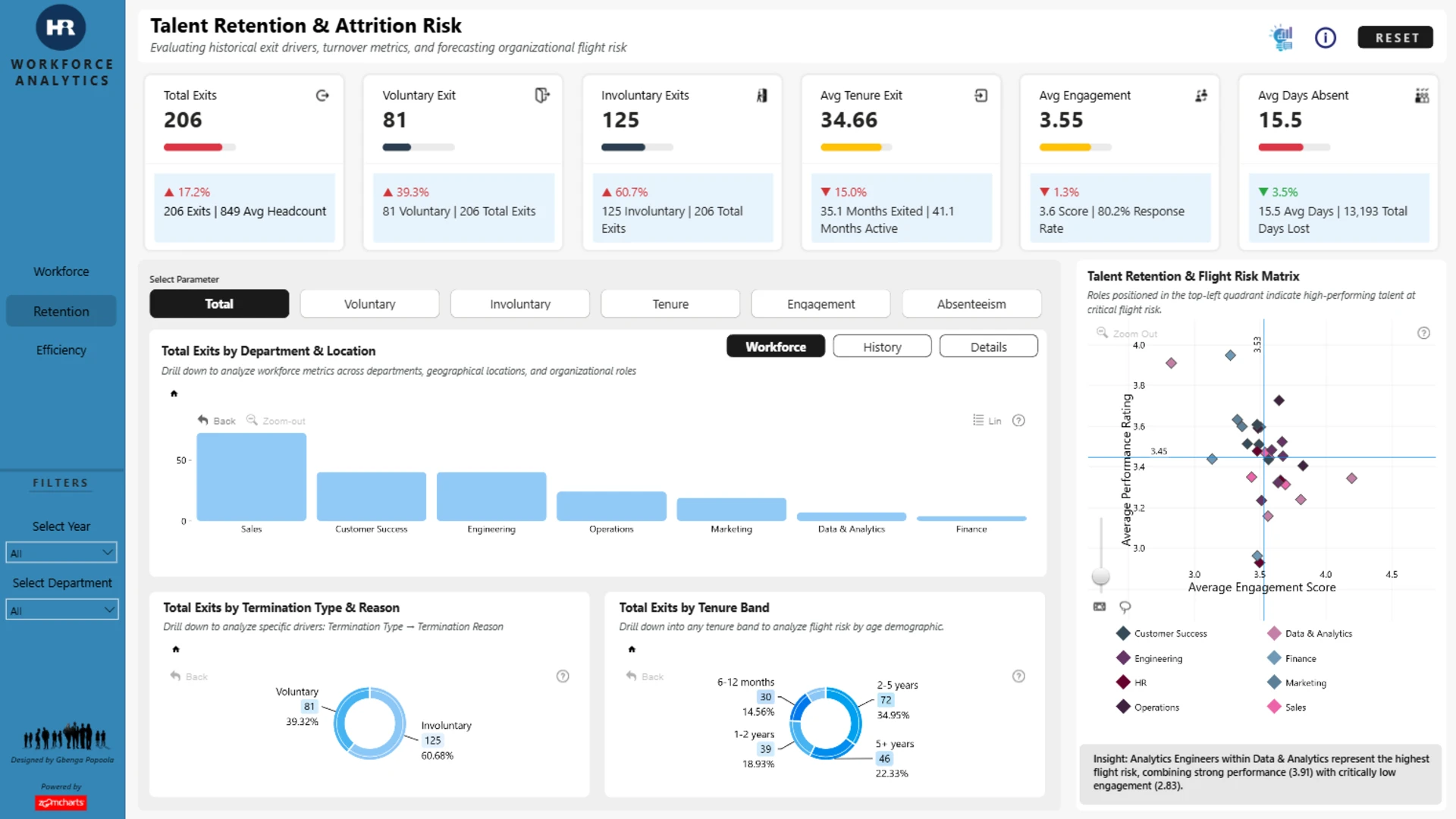This screenshot has height=819, width=1456.
Task: Toggle Engineering in the scatter legend
Action: [x=1149, y=658]
